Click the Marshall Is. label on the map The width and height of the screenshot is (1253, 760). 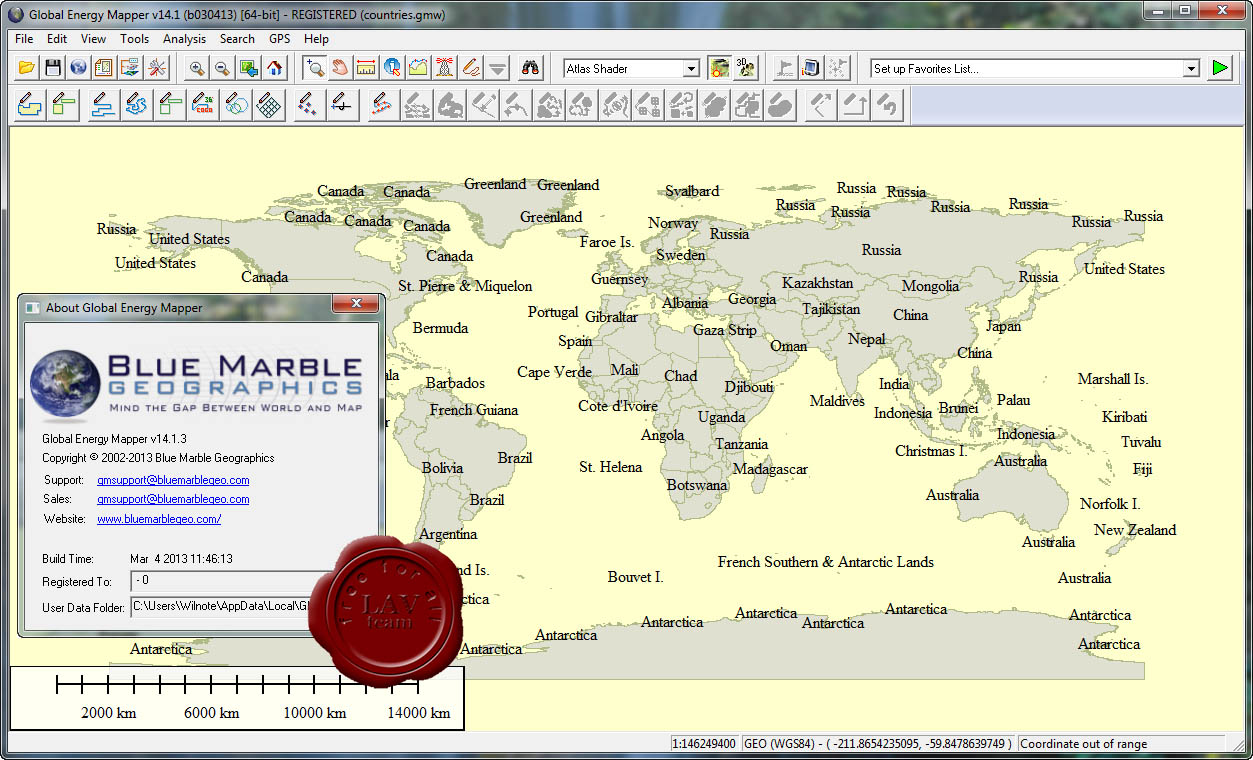tap(1113, 379)
